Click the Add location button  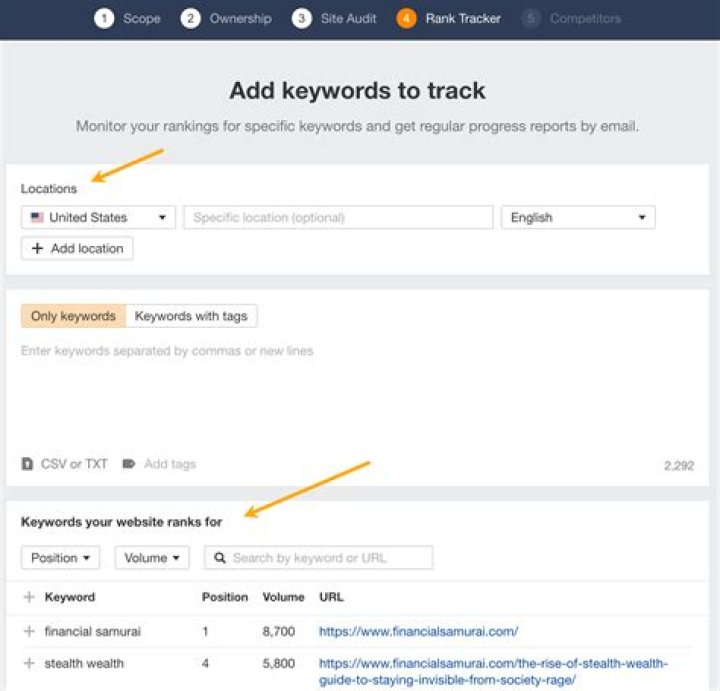coord(77,248)
